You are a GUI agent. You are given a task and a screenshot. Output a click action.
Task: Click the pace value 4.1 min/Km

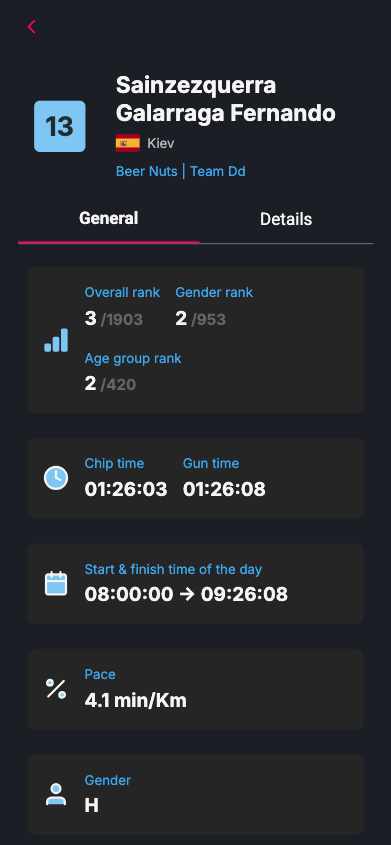(136, 700)
